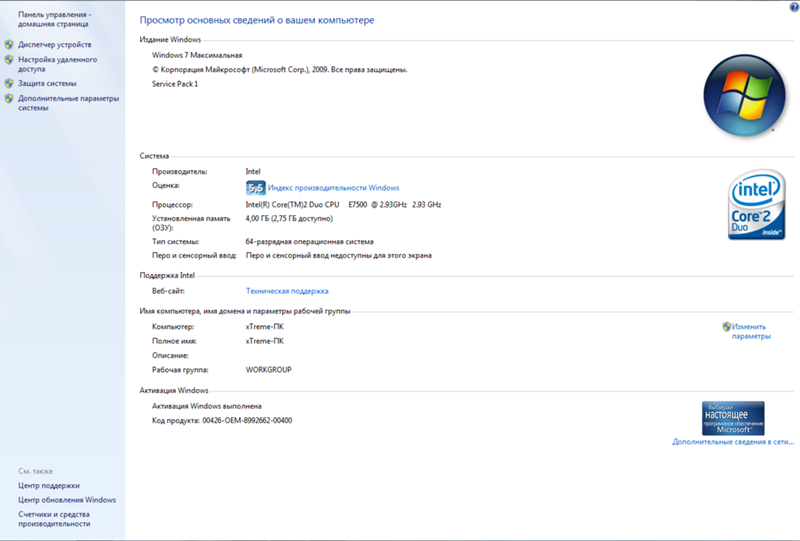The width and height of the screenshot is (800, 541).
Task: Click the shield icon beside Дополнительные параметры системы
Action: pos(9,99)
